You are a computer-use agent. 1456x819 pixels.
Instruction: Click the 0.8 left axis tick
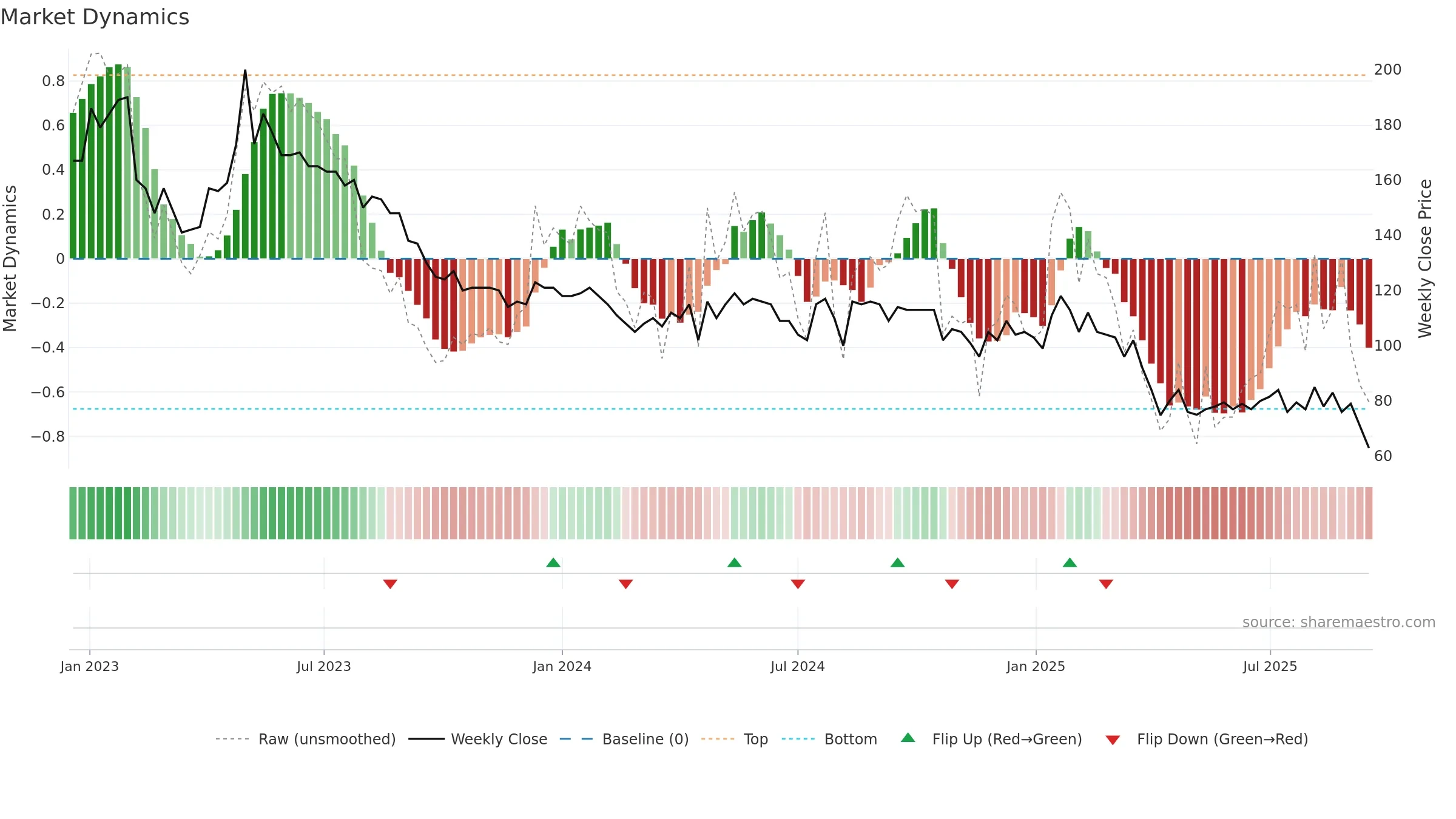coord(53,81)
